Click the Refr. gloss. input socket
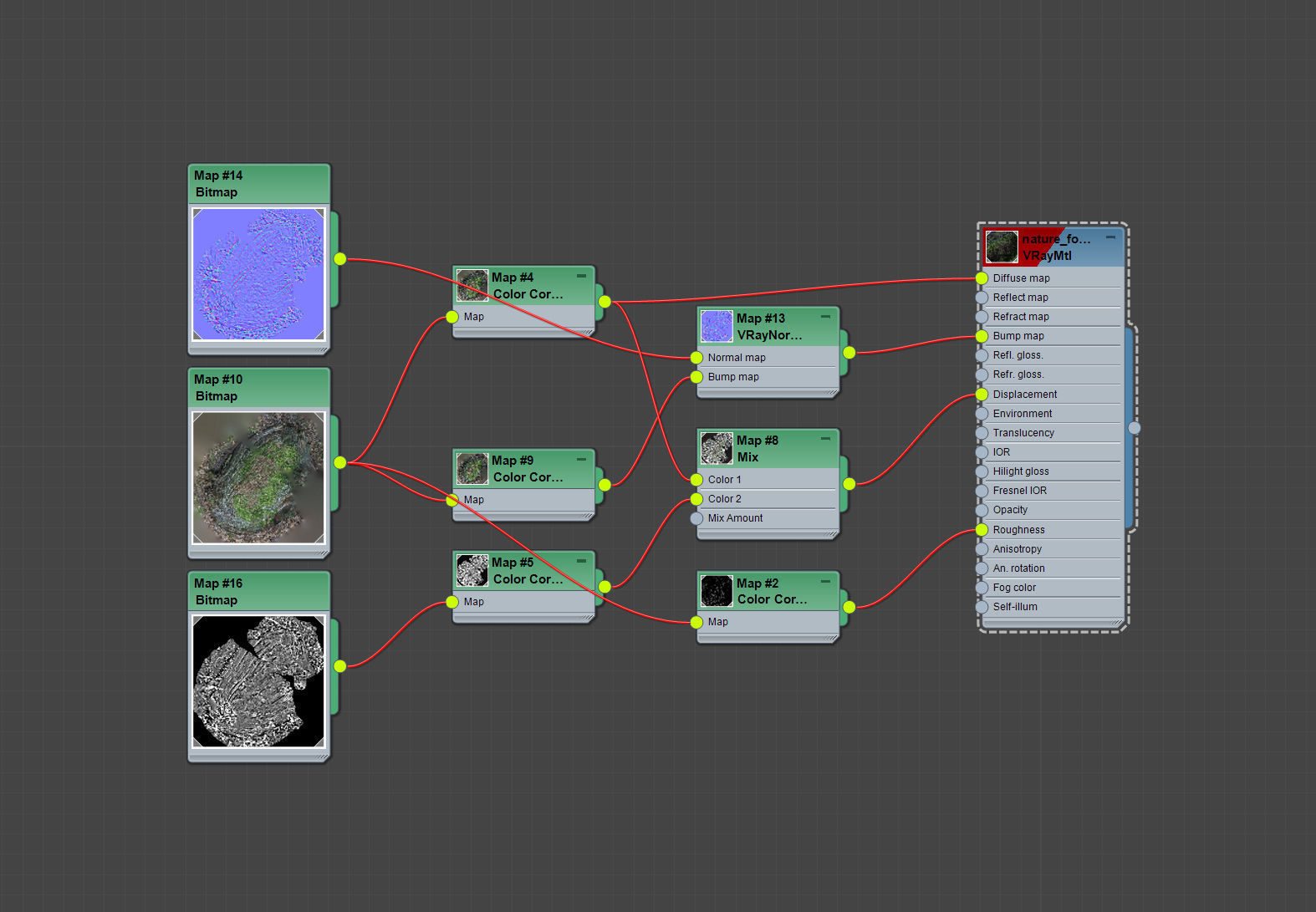 [982, 374]
